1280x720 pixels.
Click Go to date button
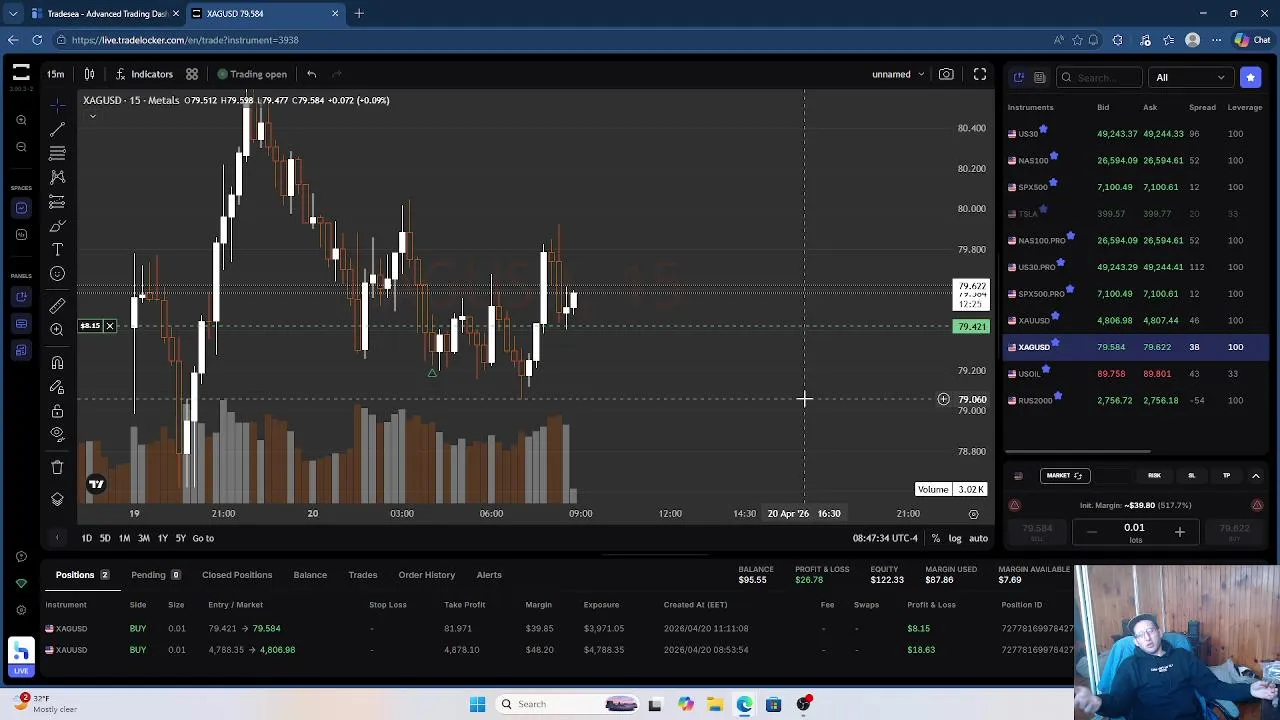tap(203, 538)
